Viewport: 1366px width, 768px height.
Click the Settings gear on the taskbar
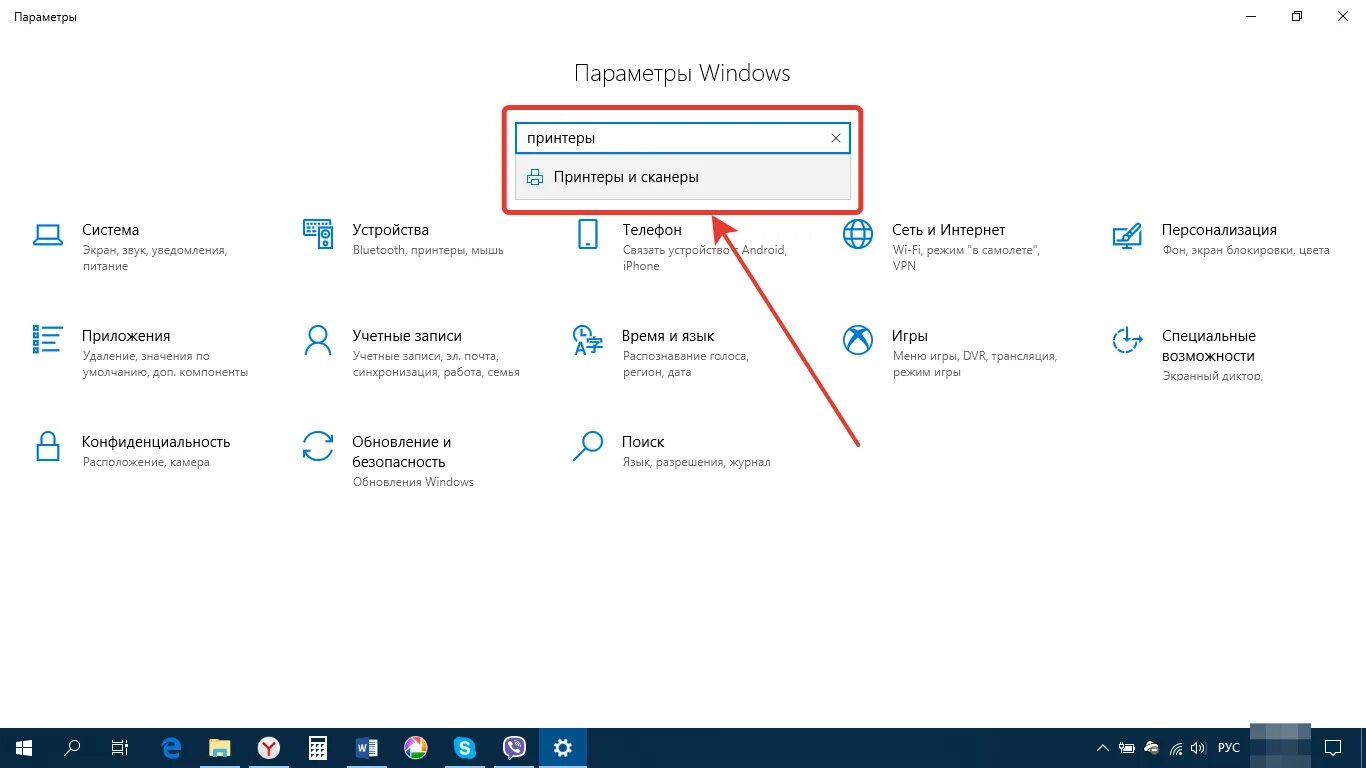[563, 748]
